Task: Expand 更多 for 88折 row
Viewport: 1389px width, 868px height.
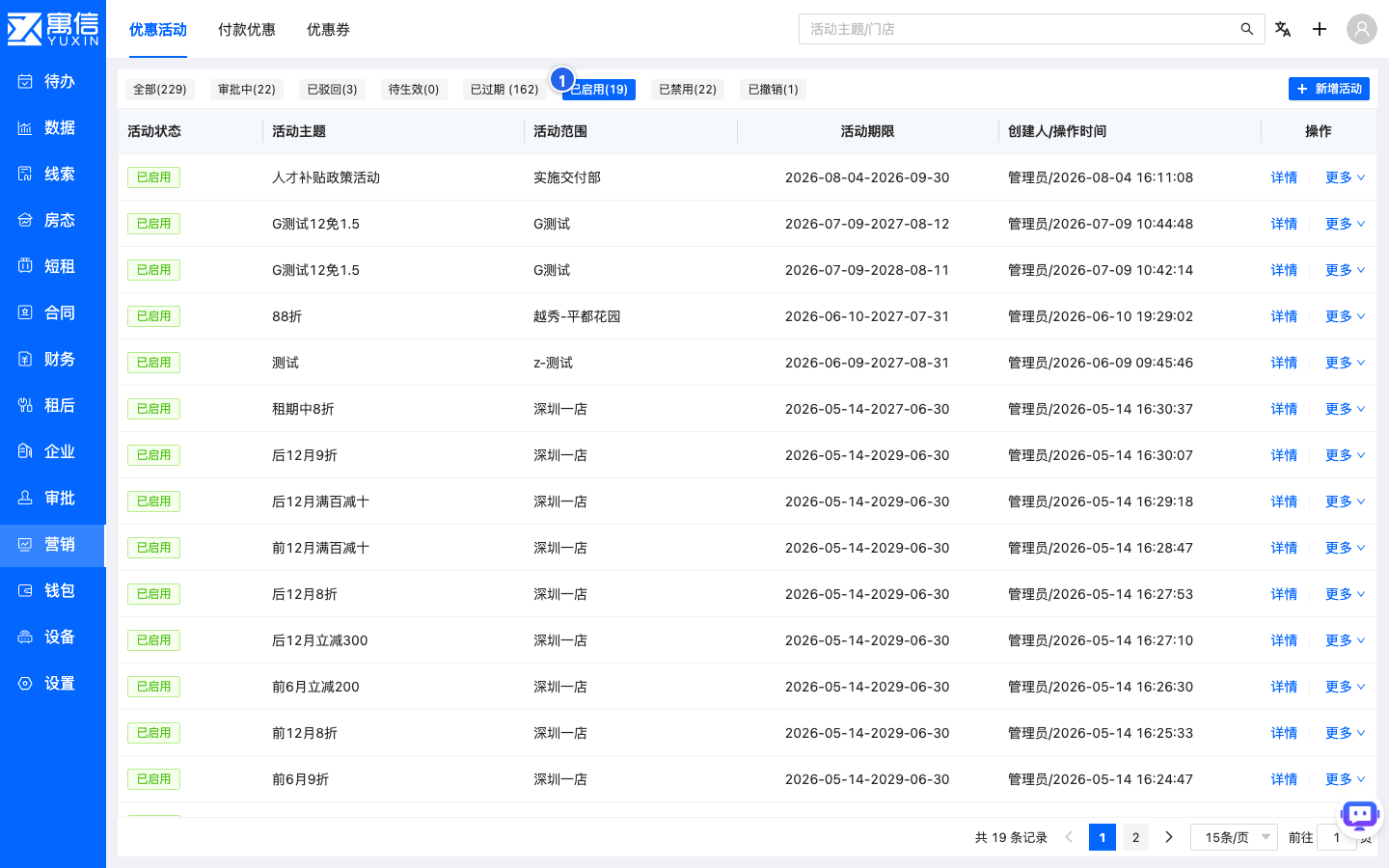Action: click(1346, 316)
